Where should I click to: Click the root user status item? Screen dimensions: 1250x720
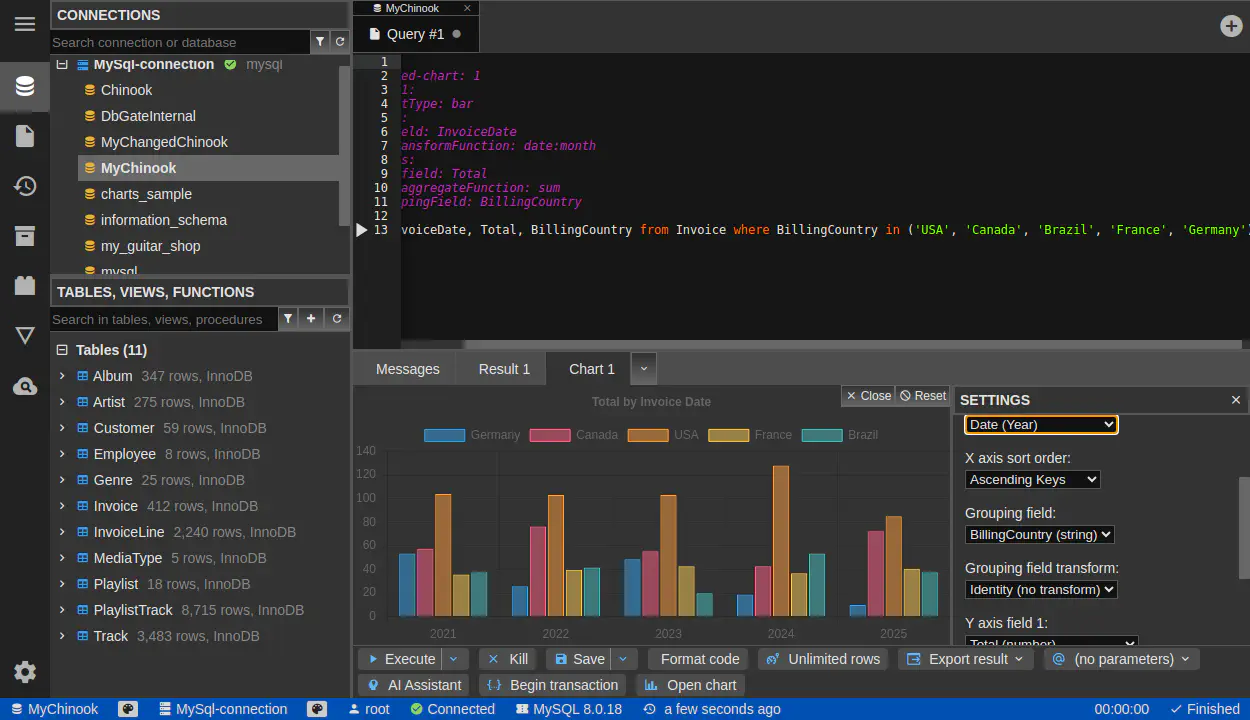(369, 709)
